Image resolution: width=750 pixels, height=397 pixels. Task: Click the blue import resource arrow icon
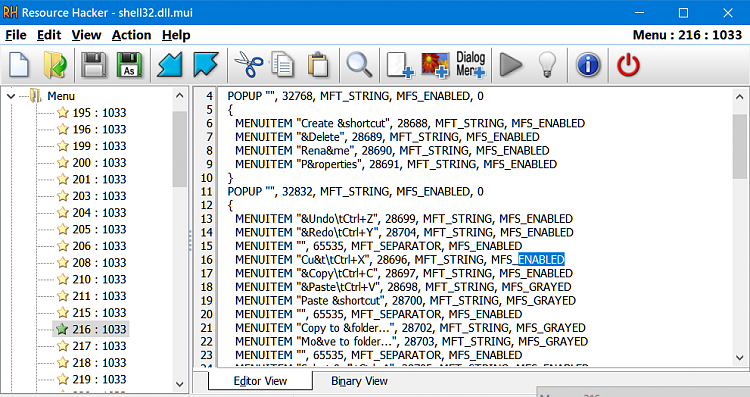[170, 65]
